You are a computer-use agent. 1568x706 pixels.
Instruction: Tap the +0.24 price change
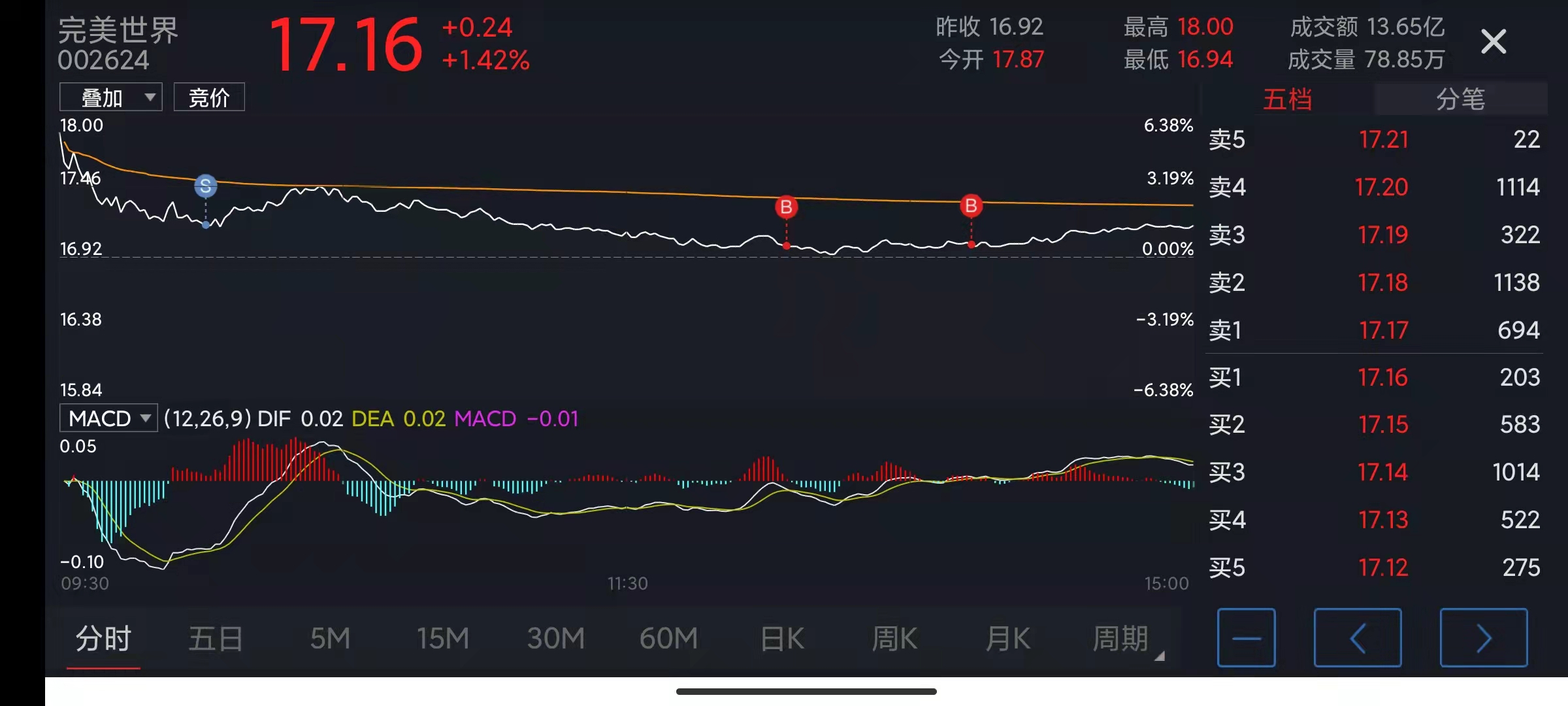477,27
